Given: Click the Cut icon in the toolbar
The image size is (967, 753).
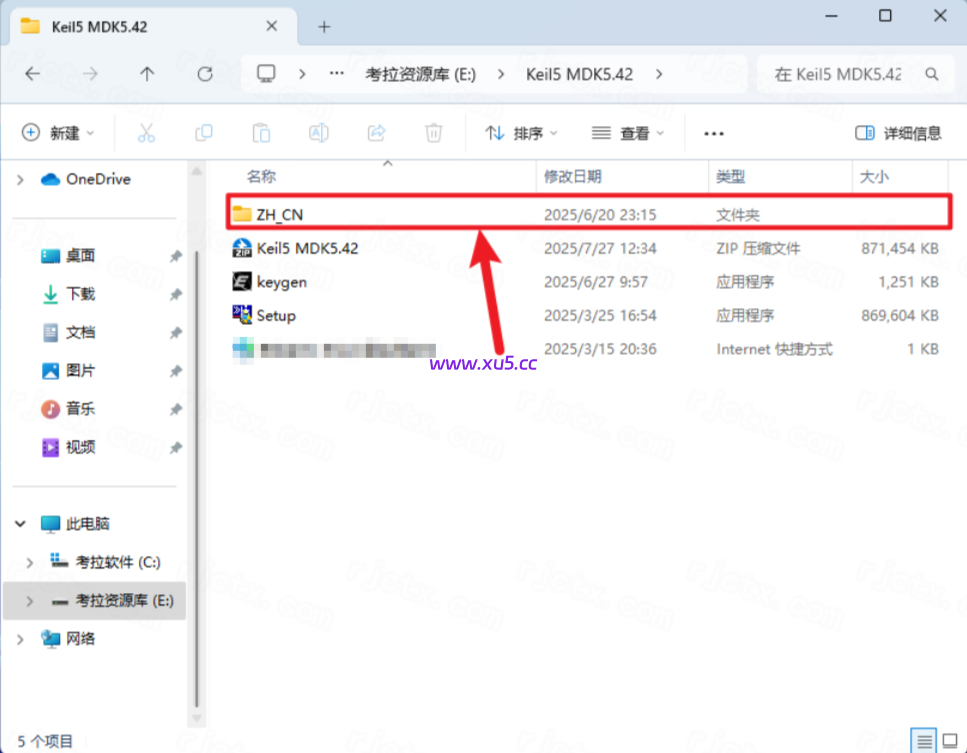Looking at the screenshot, I should (x=147, y=132).
